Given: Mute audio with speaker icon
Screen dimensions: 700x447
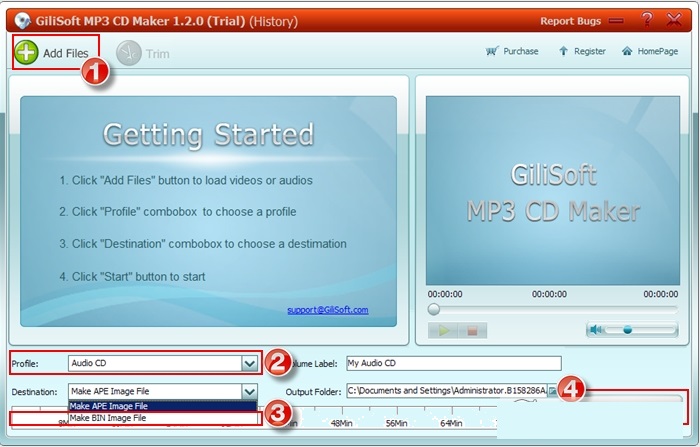Looking at the screenshot, I should click(595, 330).
